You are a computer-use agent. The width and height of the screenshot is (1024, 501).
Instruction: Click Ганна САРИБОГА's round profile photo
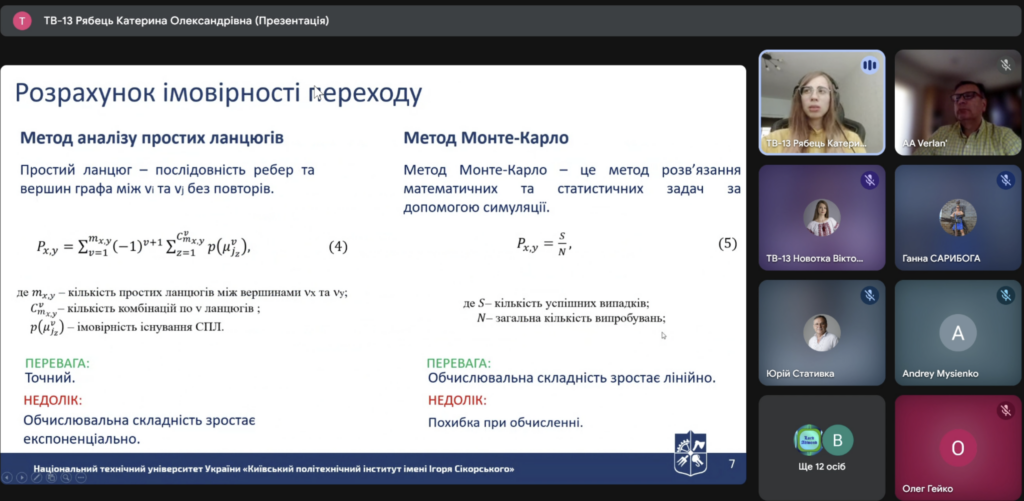957,218
